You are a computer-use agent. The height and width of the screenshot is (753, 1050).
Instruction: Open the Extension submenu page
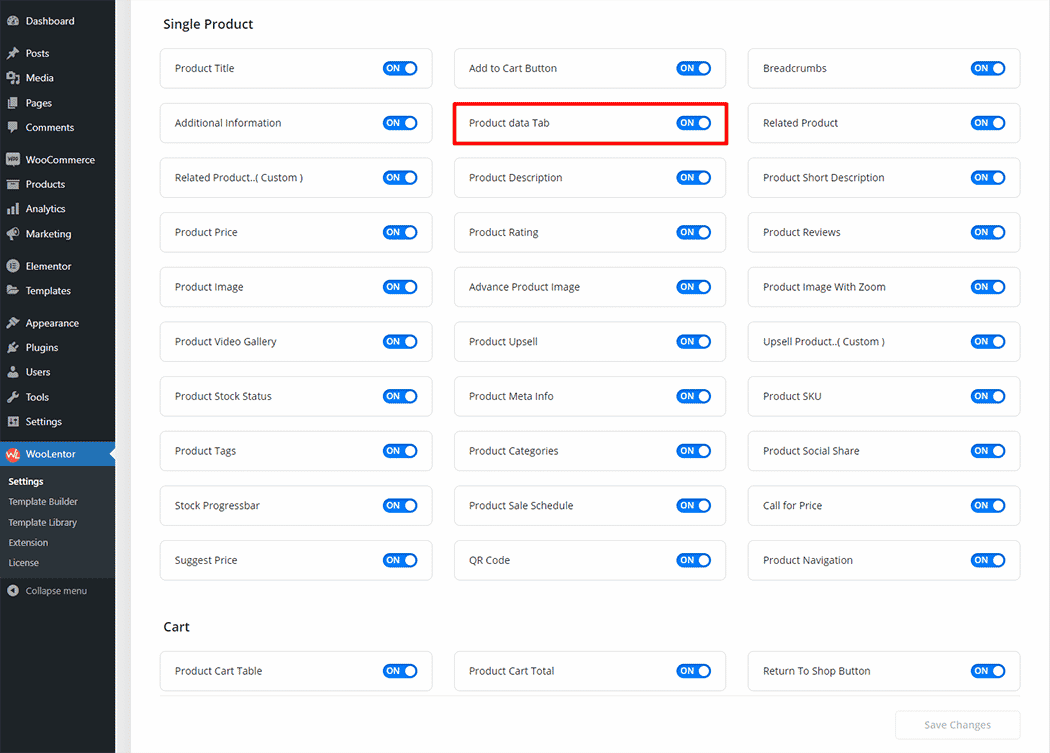click(28, 543)
